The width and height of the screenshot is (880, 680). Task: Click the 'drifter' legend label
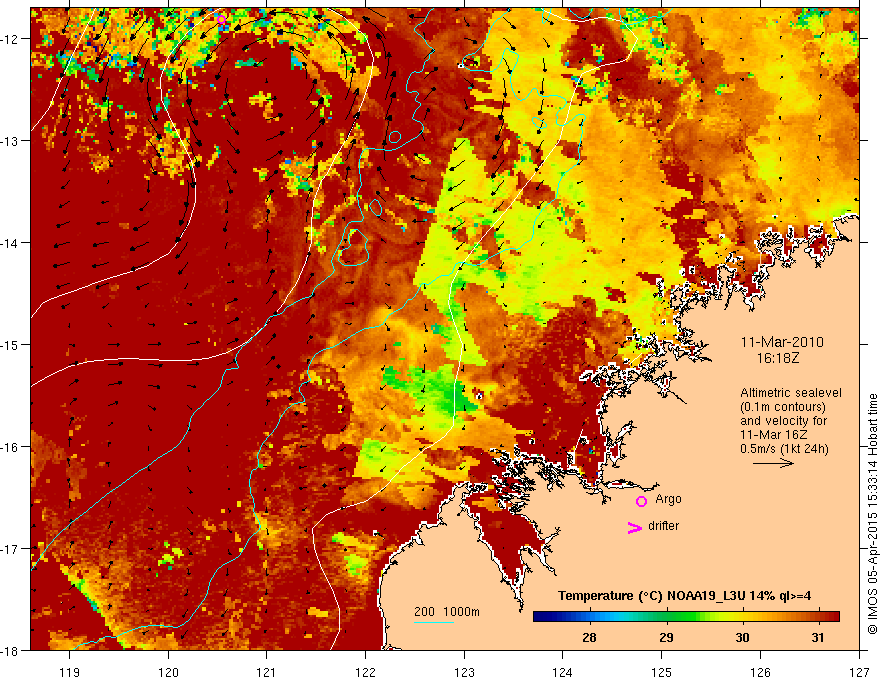point(663,526)
